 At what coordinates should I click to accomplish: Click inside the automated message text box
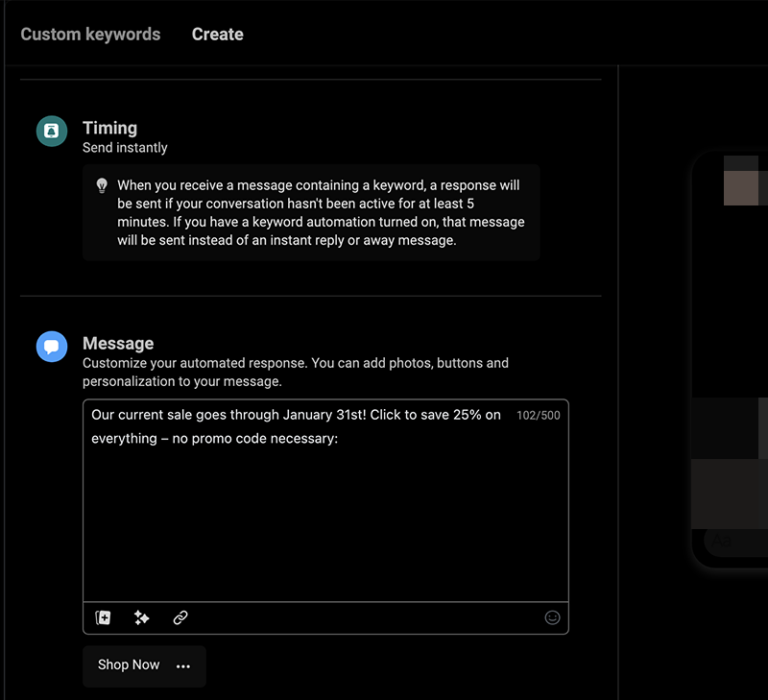point(325,510)
